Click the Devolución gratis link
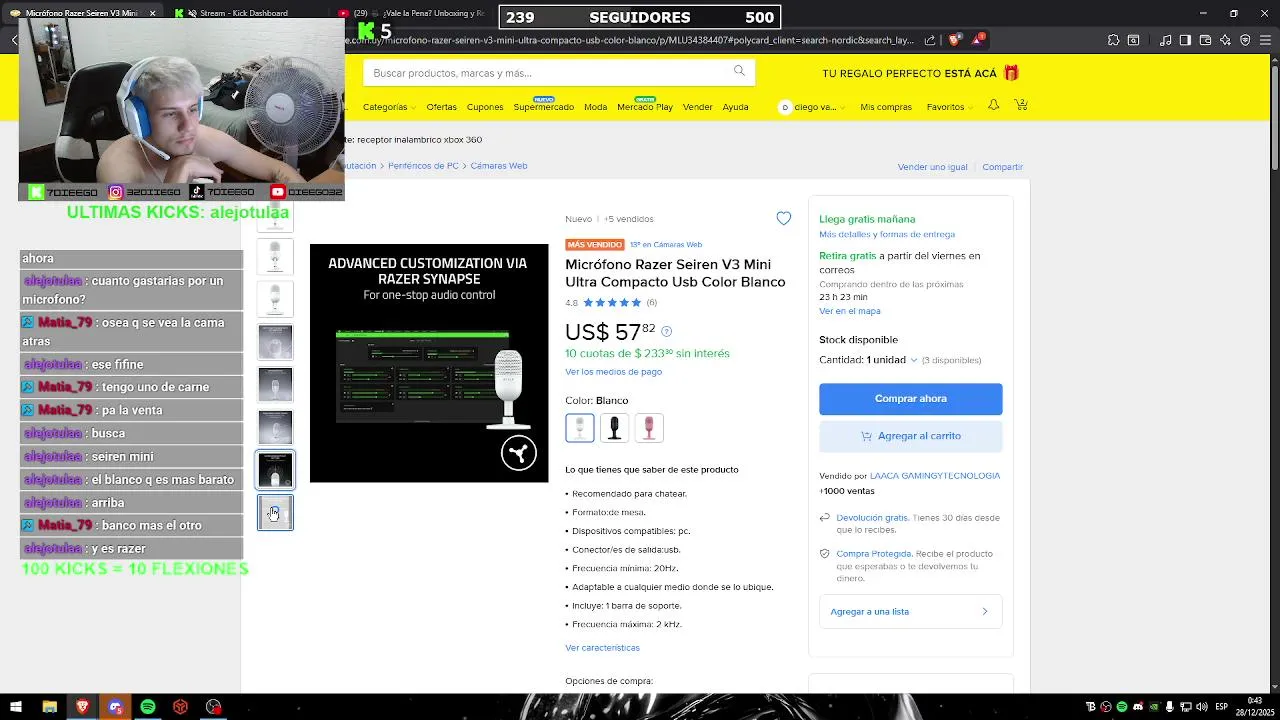1280x720 pixels. pos(872,518)
